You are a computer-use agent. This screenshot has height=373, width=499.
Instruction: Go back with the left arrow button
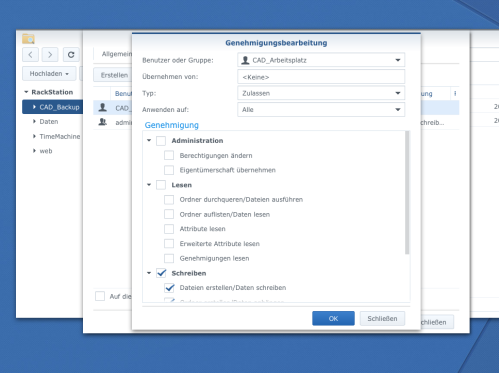pos(31,54)
